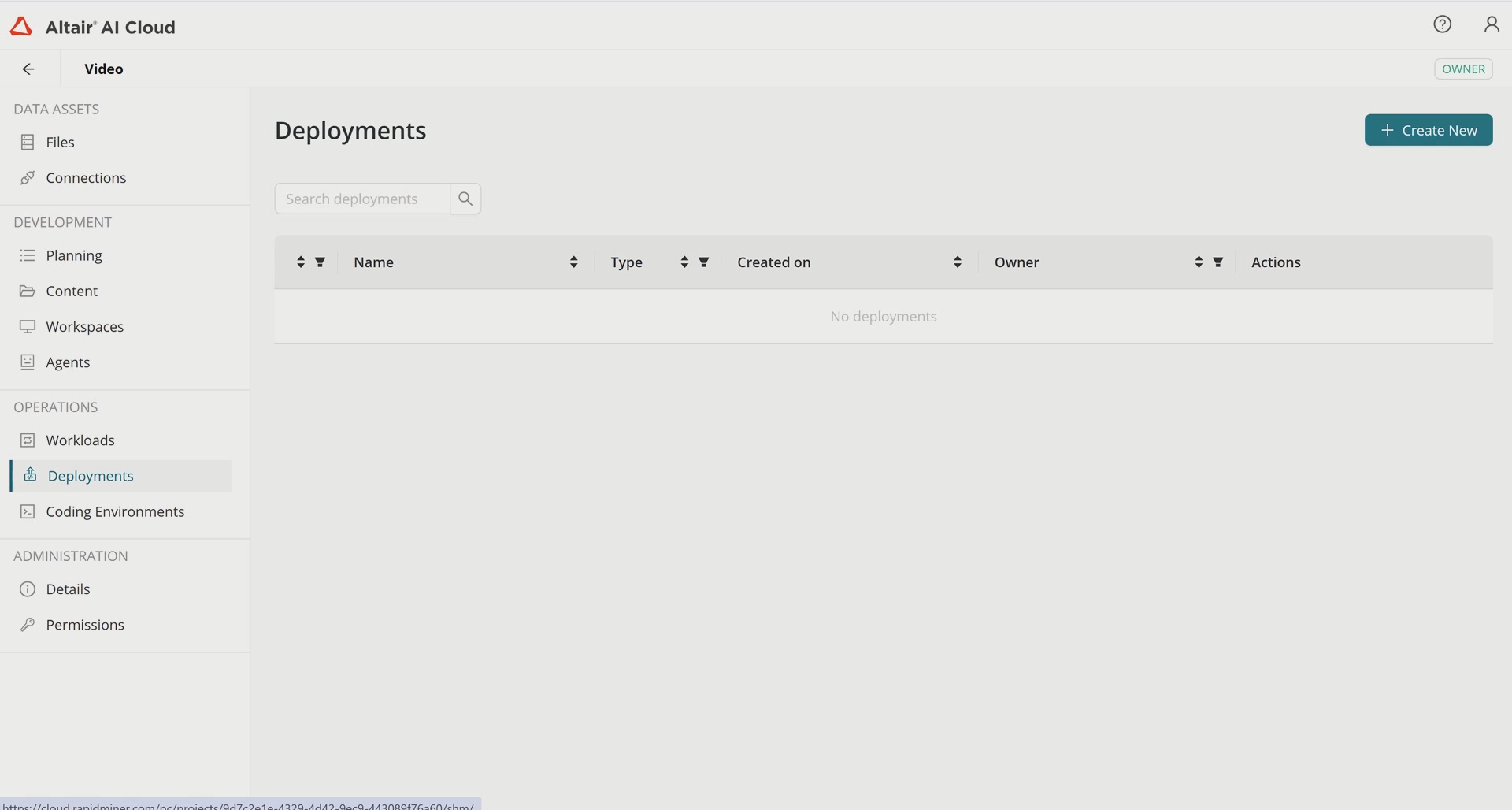Click the Altair logo icon
This screenshot has height=810, width=1512.
[x=21, y=27]
